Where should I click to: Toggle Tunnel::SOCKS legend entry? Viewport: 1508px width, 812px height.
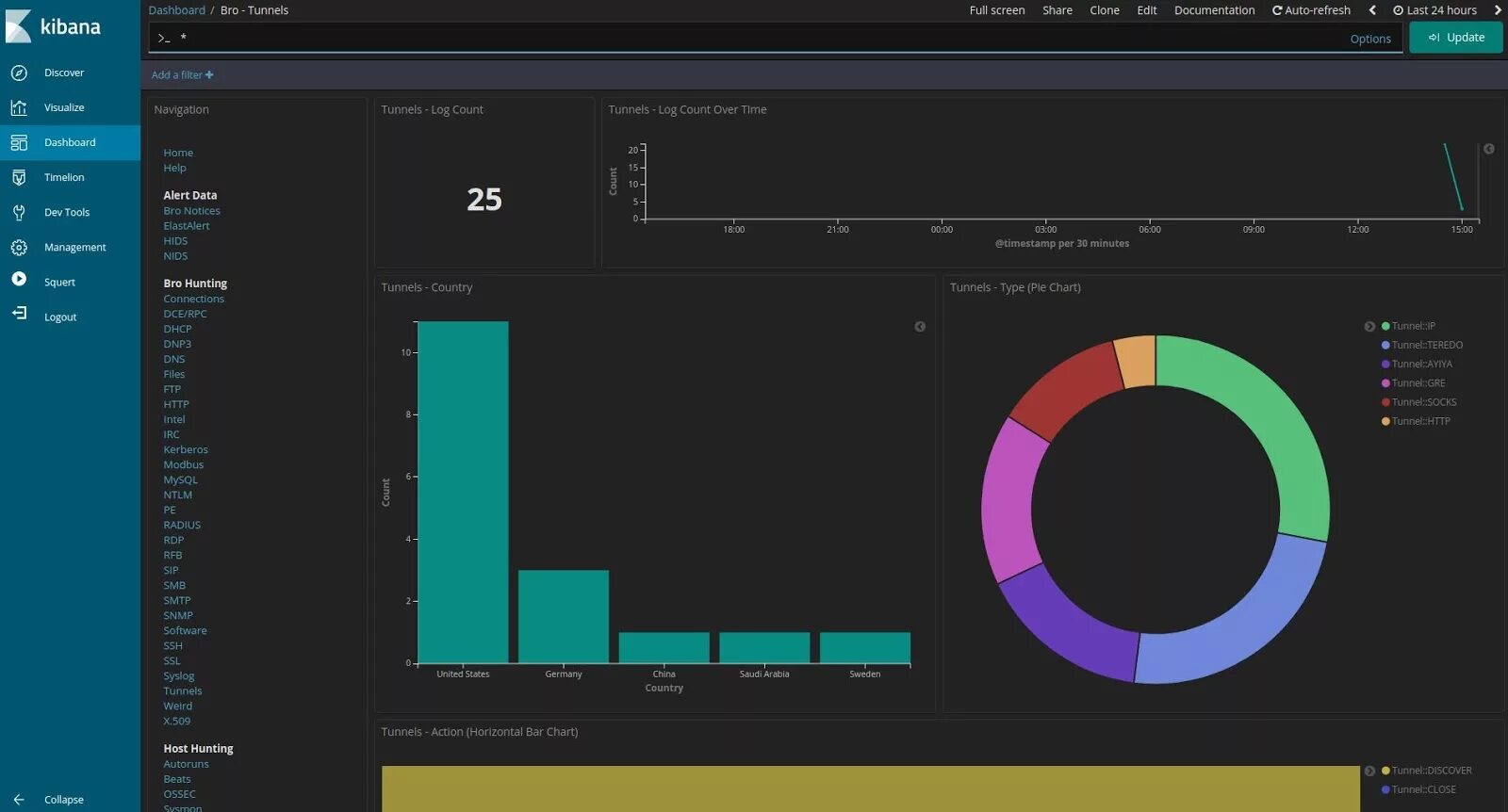click(1419, 402)
